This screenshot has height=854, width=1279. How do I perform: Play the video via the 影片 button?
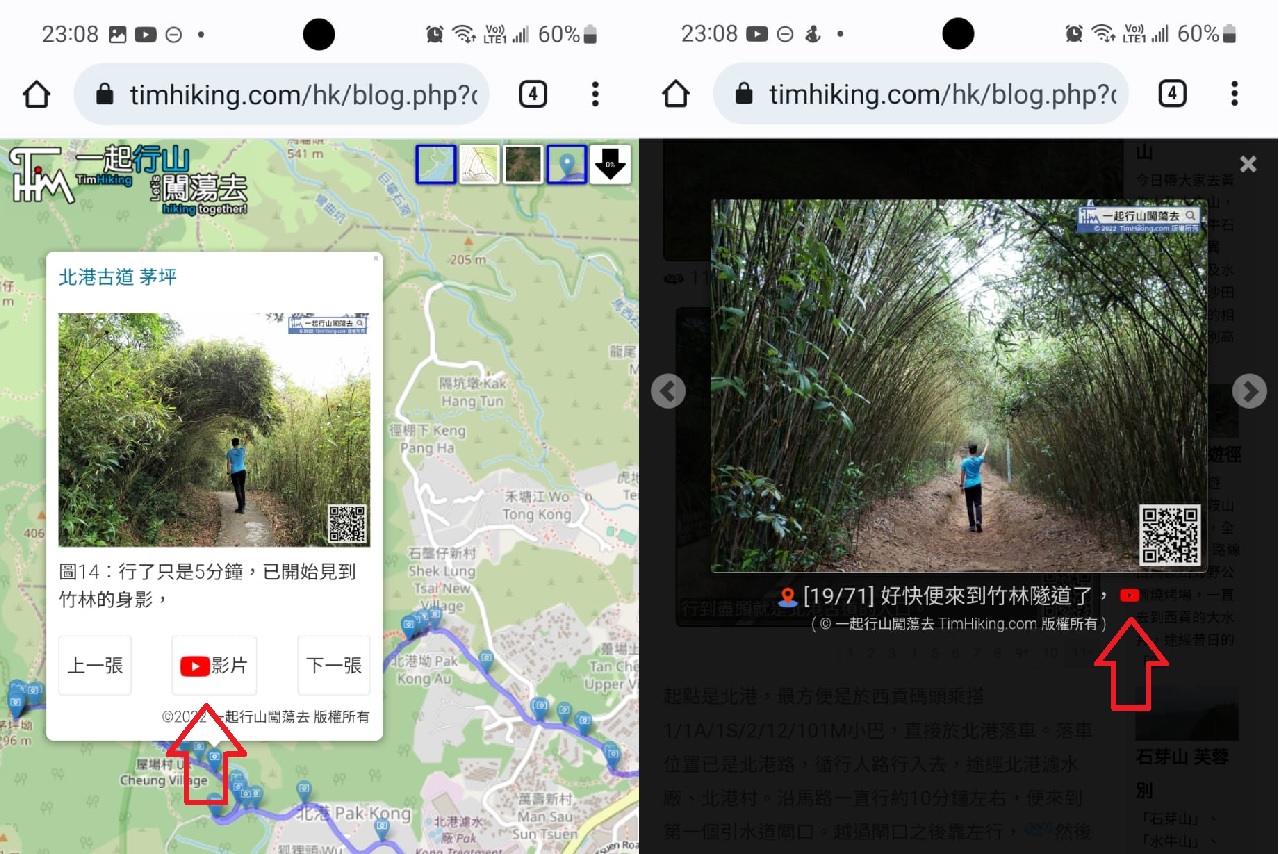tap(214, 666)
